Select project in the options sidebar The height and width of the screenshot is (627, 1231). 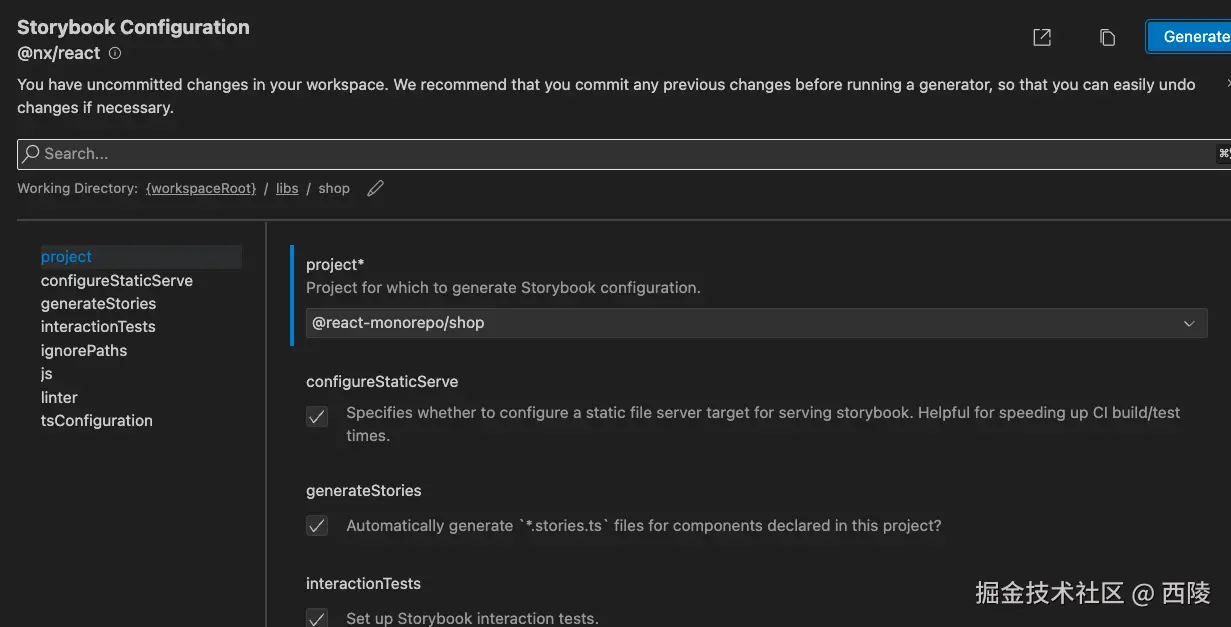[66, 257]
